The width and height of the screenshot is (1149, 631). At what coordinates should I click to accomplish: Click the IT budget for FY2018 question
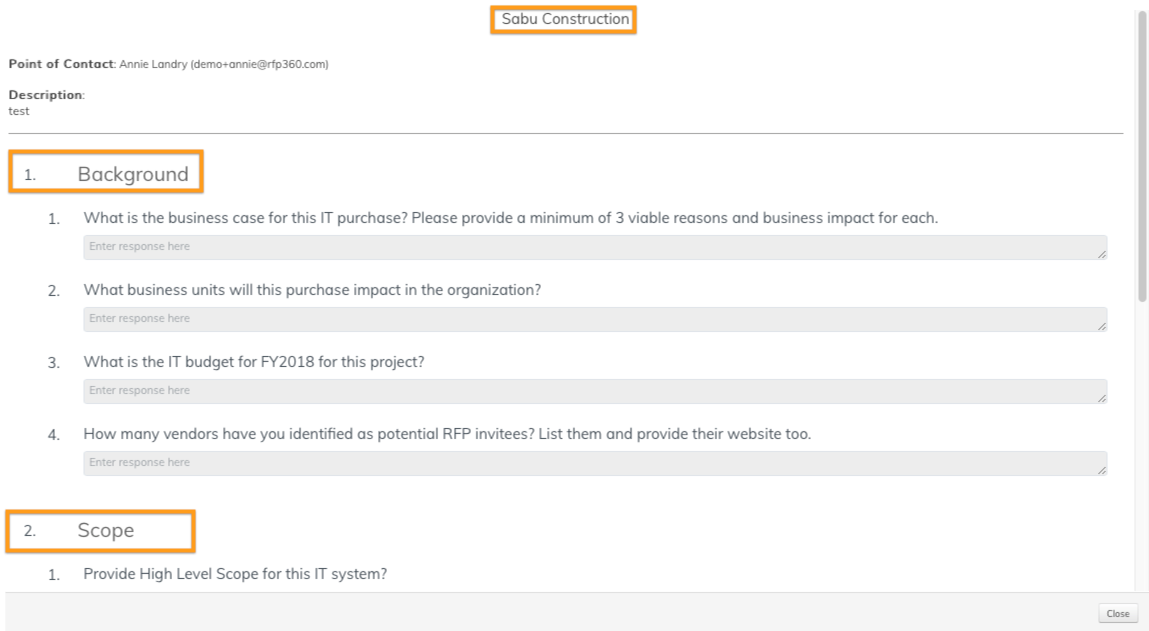pyautogui.click(x=254, y=362)
